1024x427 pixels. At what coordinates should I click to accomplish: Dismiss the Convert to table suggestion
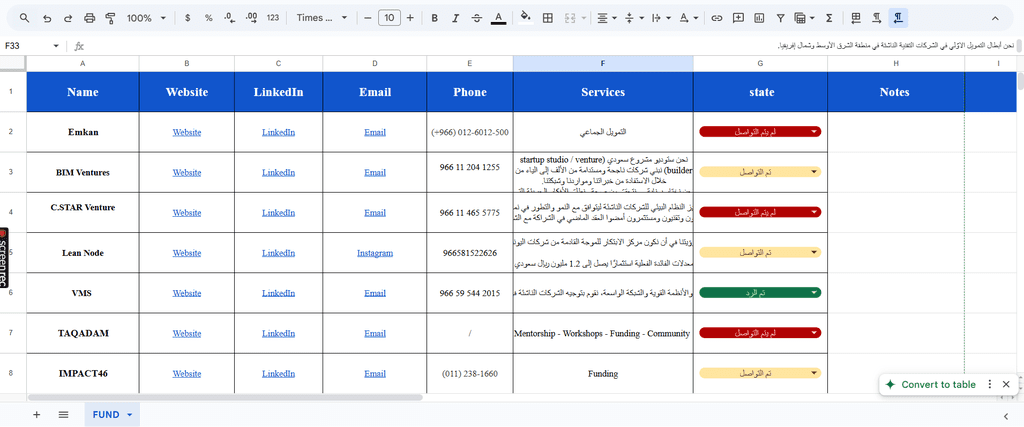(1006, 385)
